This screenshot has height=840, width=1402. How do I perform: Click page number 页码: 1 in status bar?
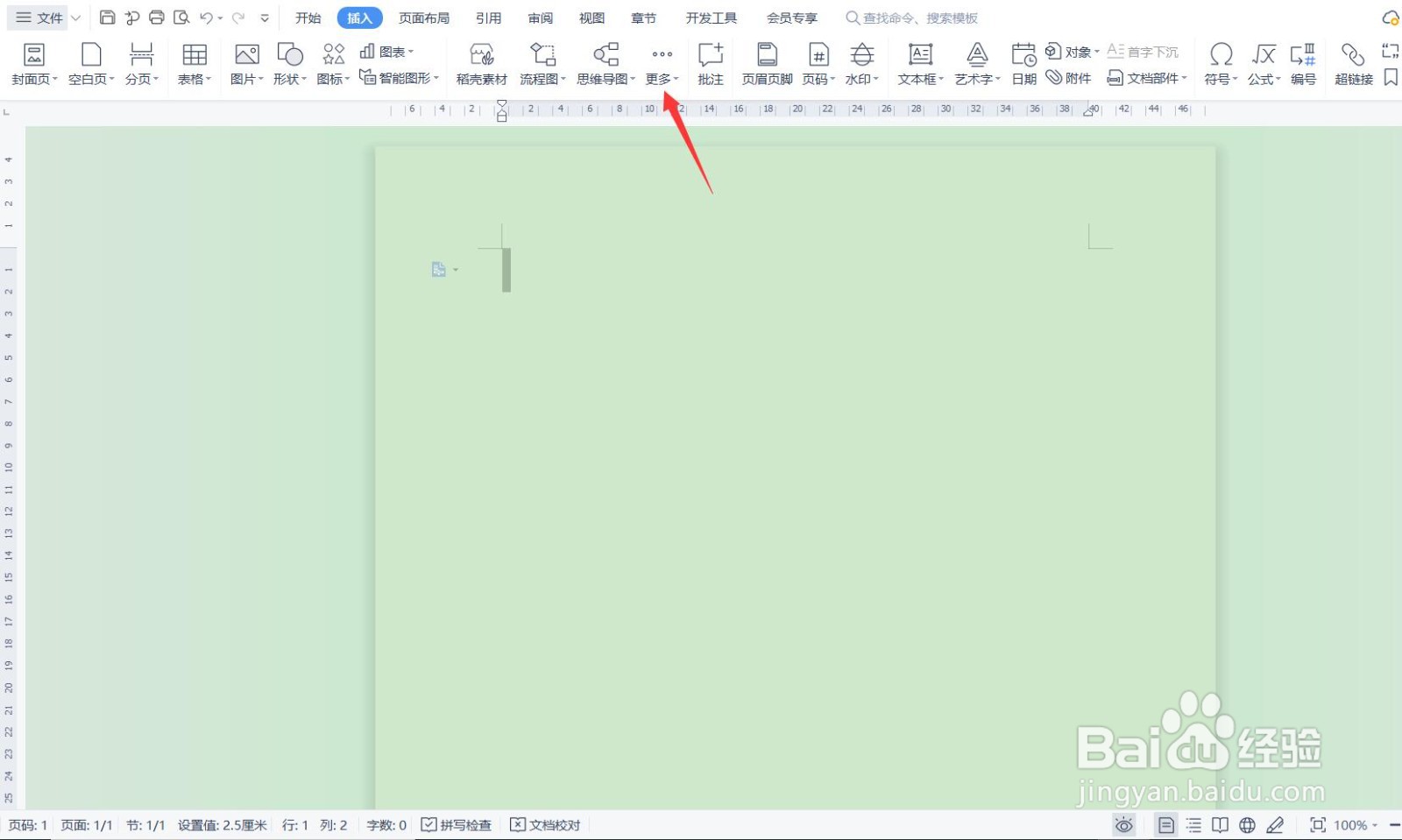(x=28, y=825)
